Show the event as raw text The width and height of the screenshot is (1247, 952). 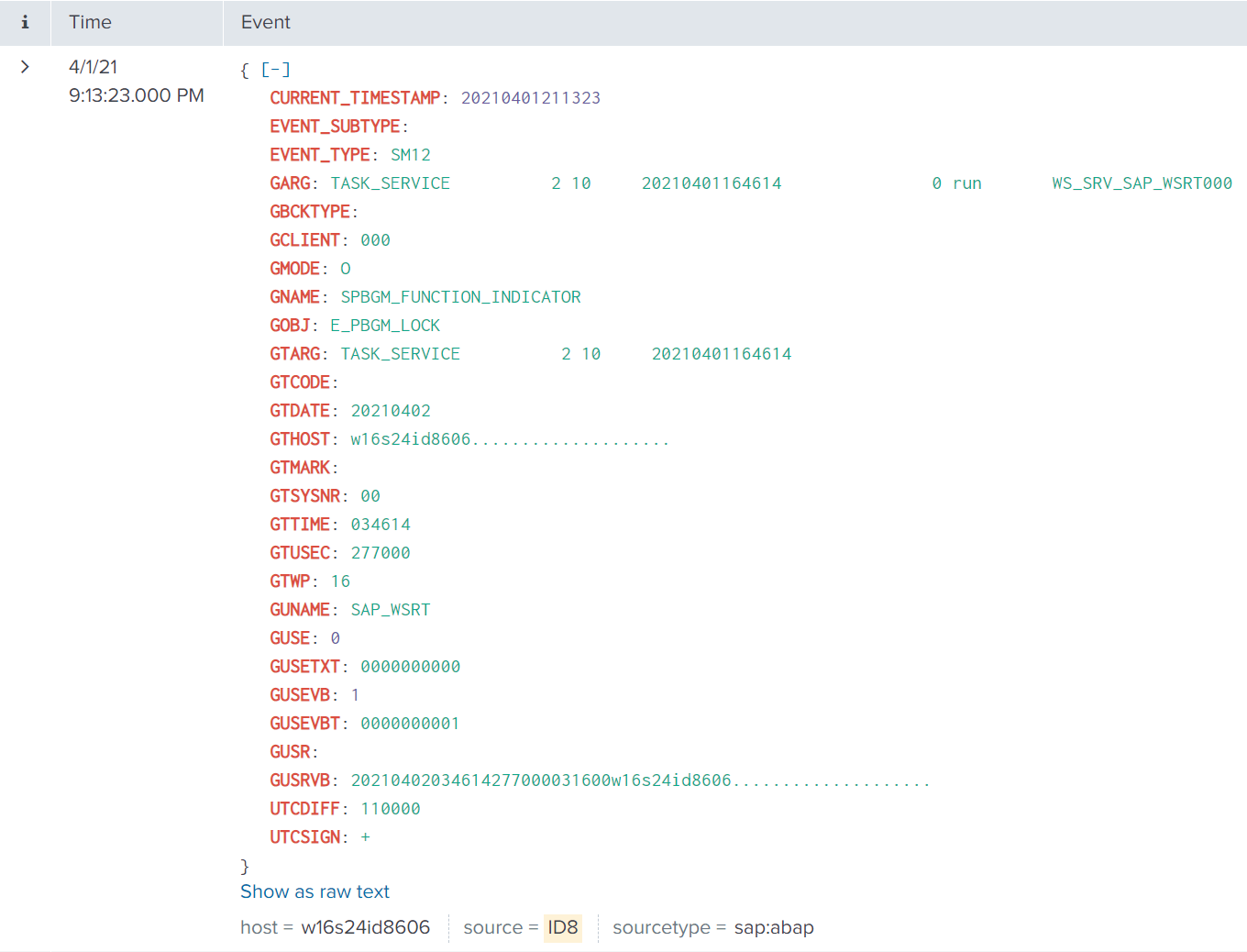coord(315,891)
